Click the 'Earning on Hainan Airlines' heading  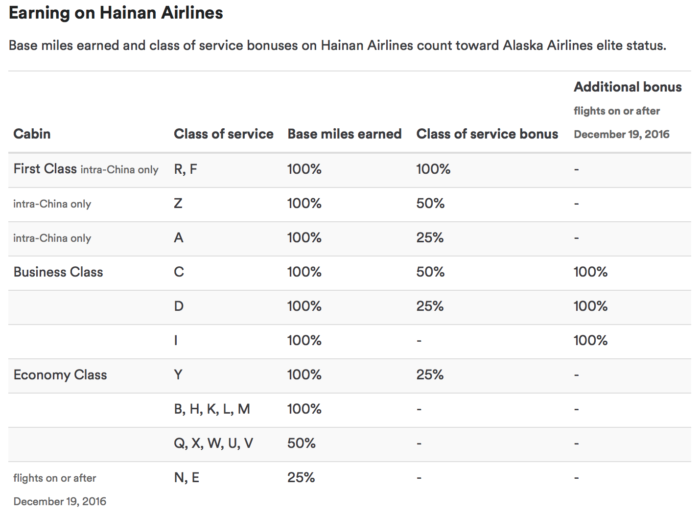pyautogui.click(x=116, y=13)
